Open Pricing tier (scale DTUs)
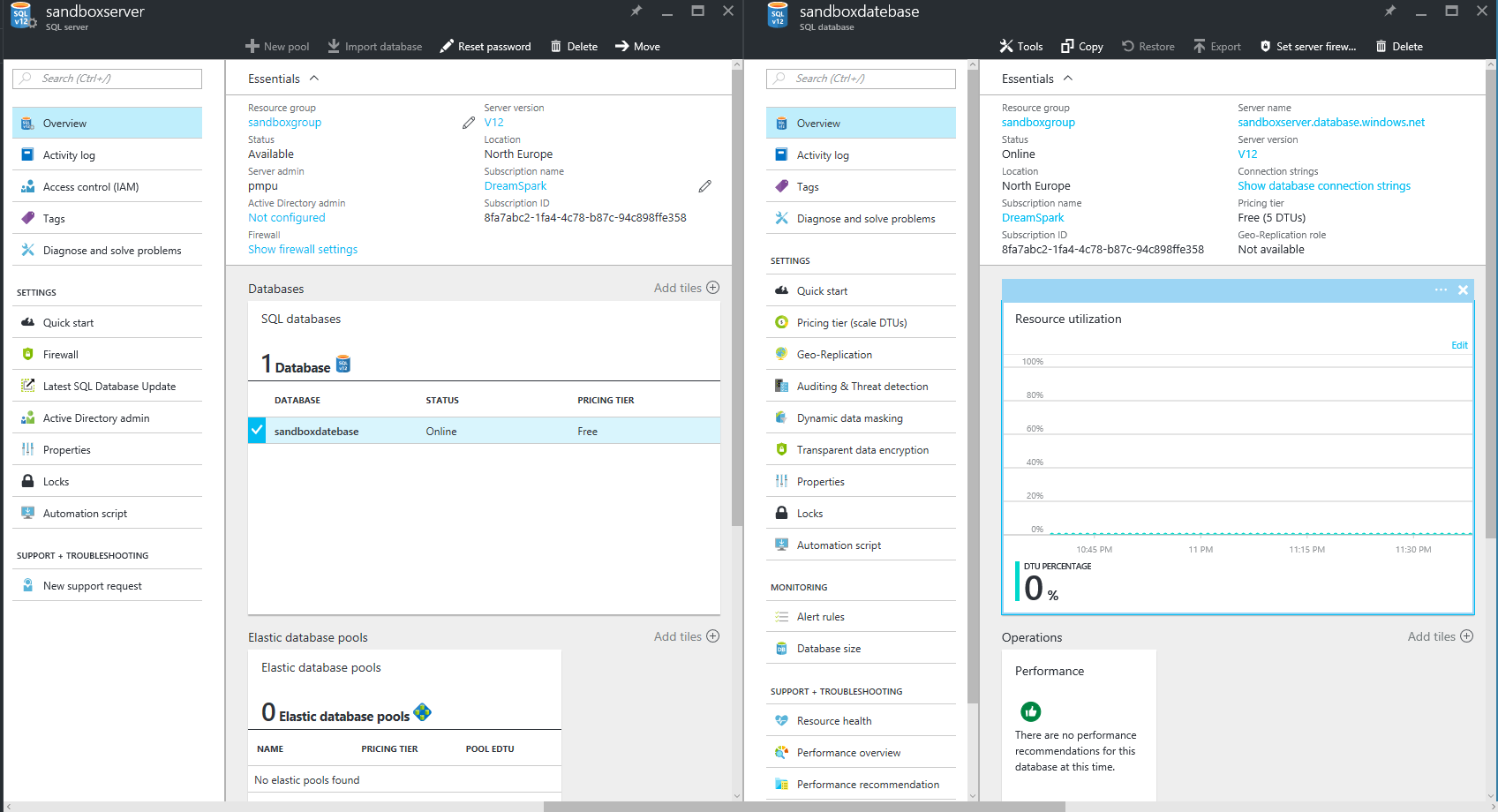Screen dimensions: 1498x812 click(861, 323)
